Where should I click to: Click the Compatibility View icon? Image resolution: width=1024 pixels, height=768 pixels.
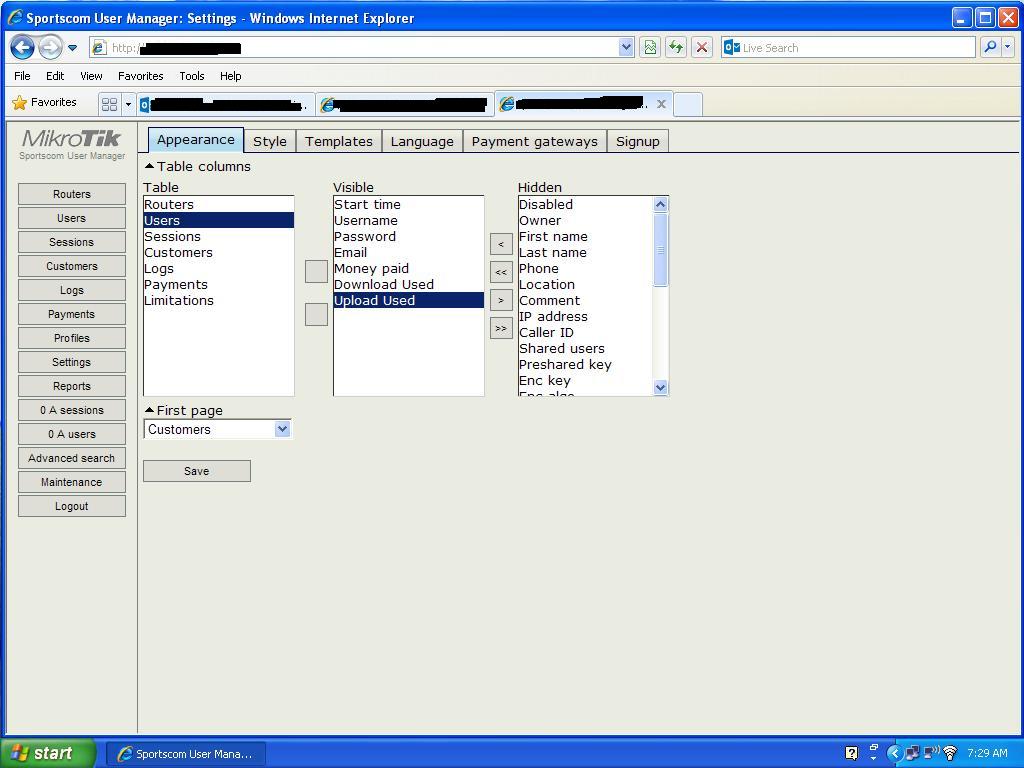650,48
